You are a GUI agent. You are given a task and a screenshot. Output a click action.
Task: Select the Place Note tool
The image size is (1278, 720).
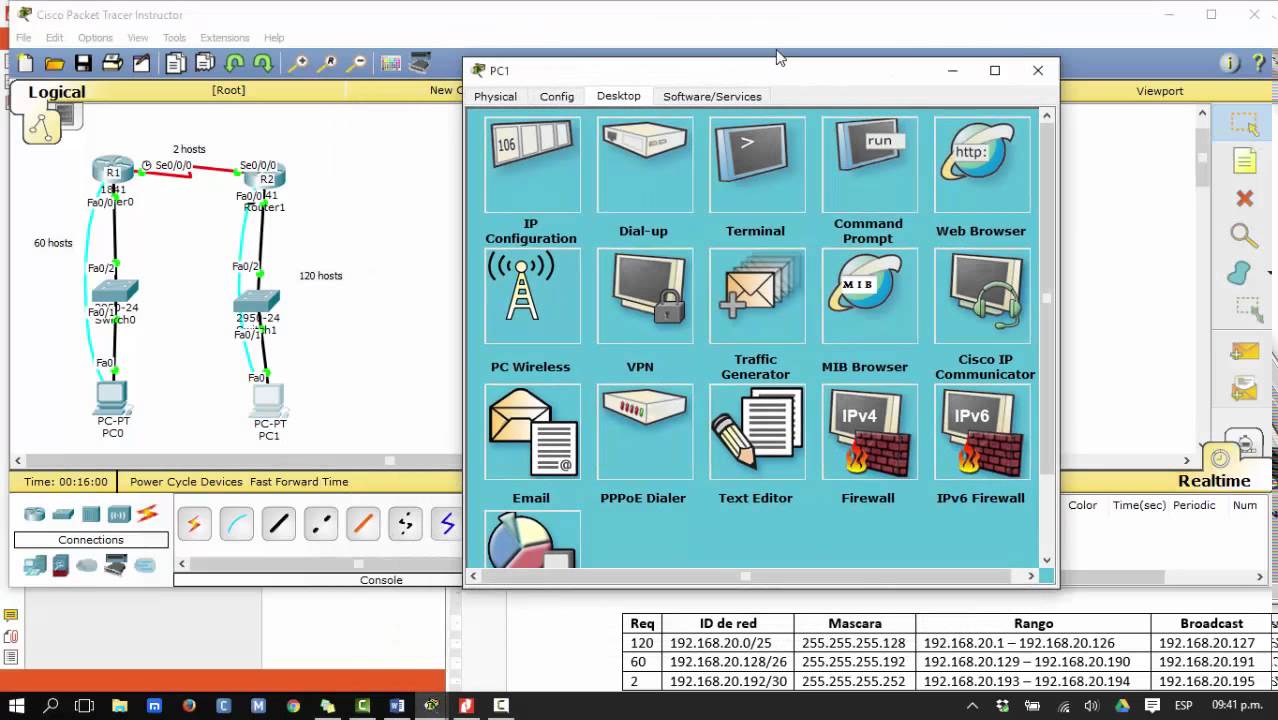1244,161
